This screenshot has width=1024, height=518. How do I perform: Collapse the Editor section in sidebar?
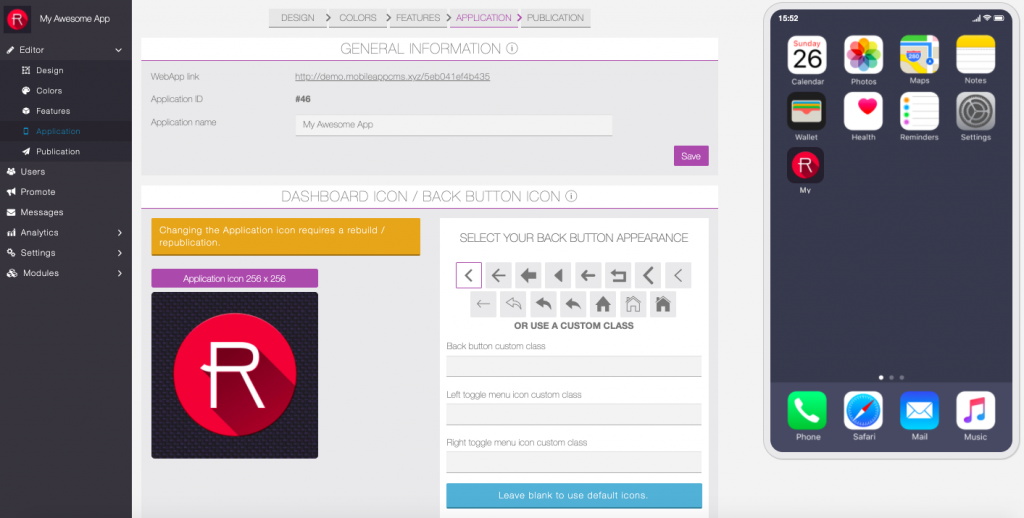tap(118, 50)
